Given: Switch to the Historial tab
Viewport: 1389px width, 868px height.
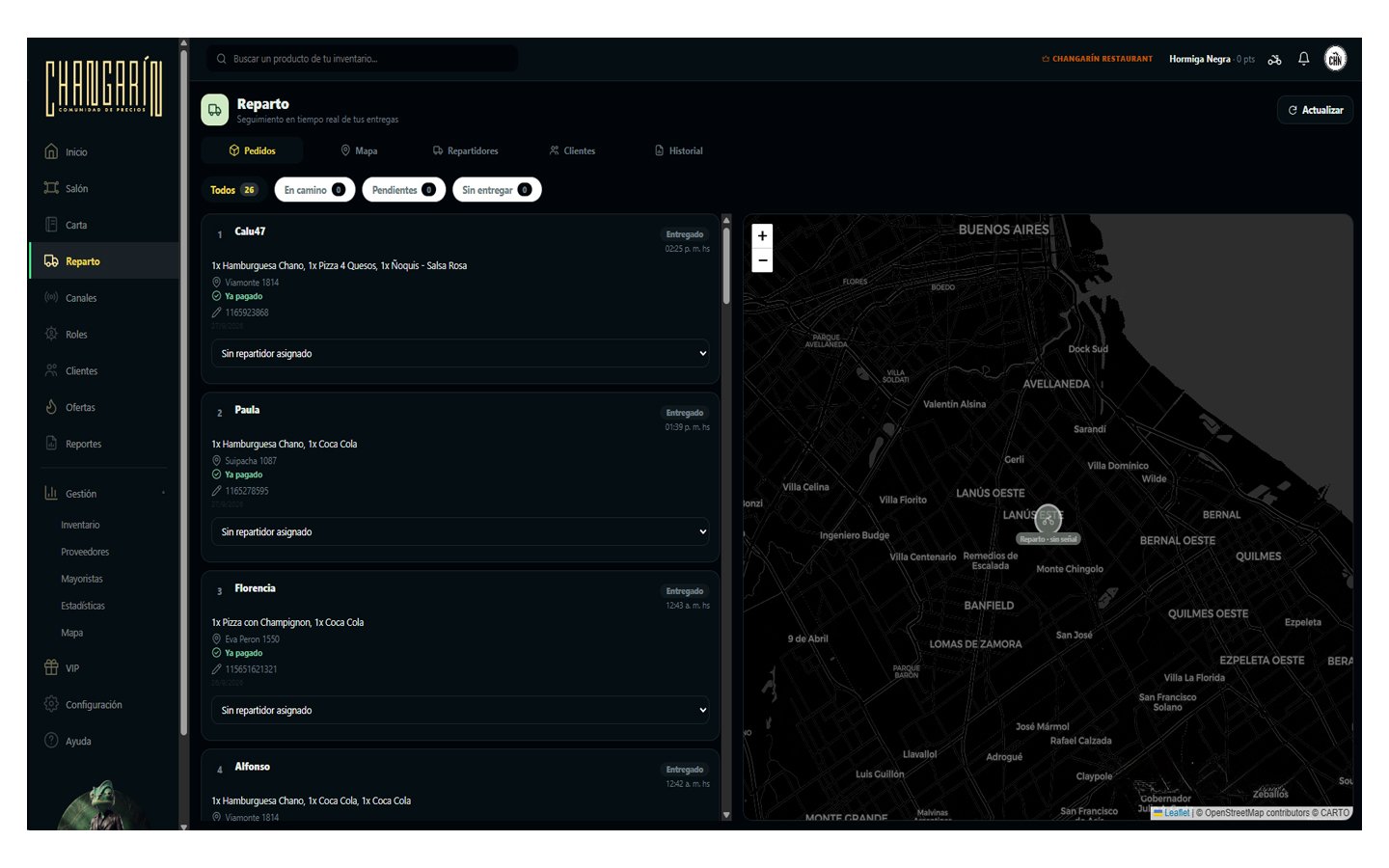Looking at the screenshot, I should tap(679, 150).
